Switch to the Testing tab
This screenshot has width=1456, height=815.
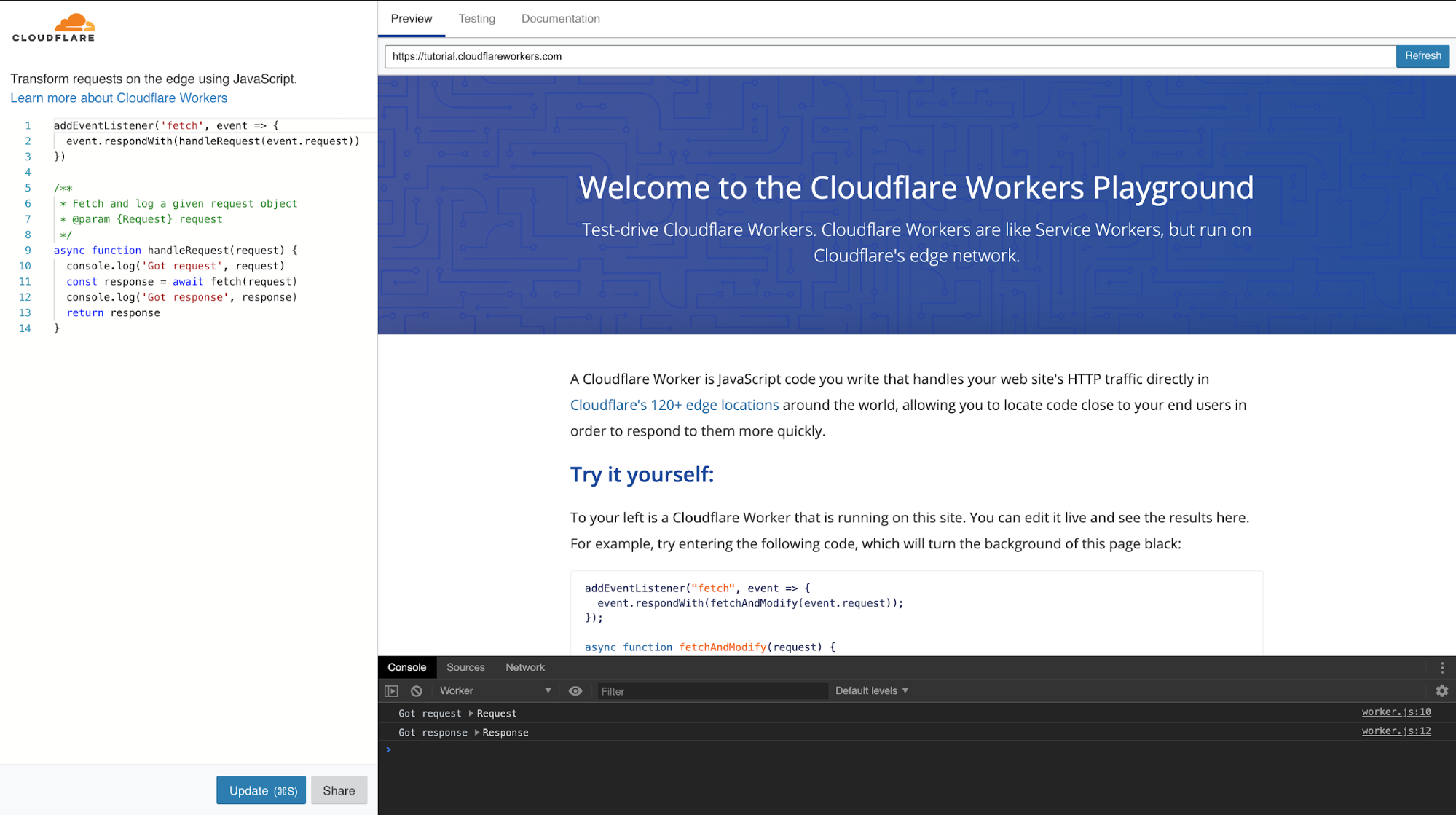click(x=476, y=19)
